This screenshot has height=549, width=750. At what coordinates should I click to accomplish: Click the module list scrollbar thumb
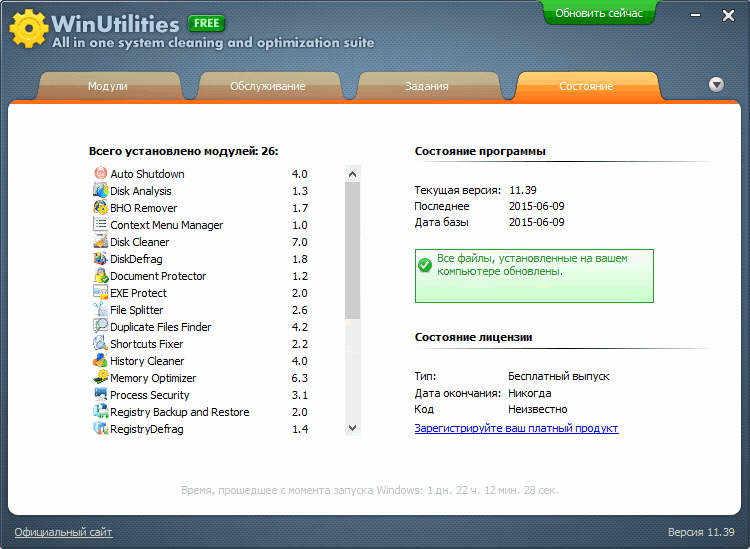pyautogui.click(x=353, y=251)
